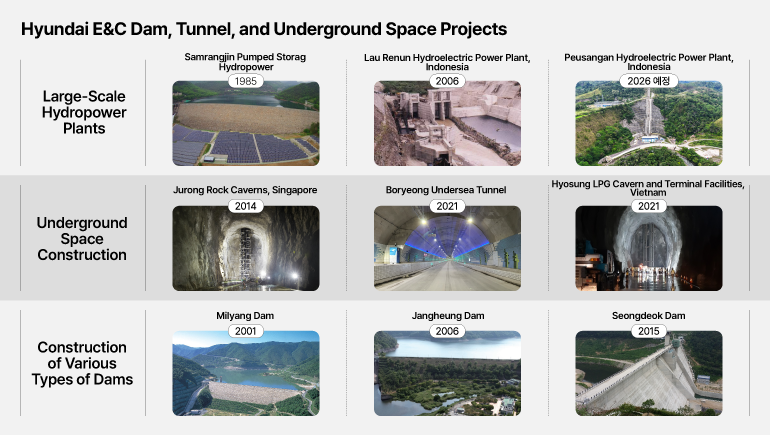Click the Samrangjin Pumped Storage Hydropower photo
This screenshot has height=435, width=770.
tap(246, 123)
